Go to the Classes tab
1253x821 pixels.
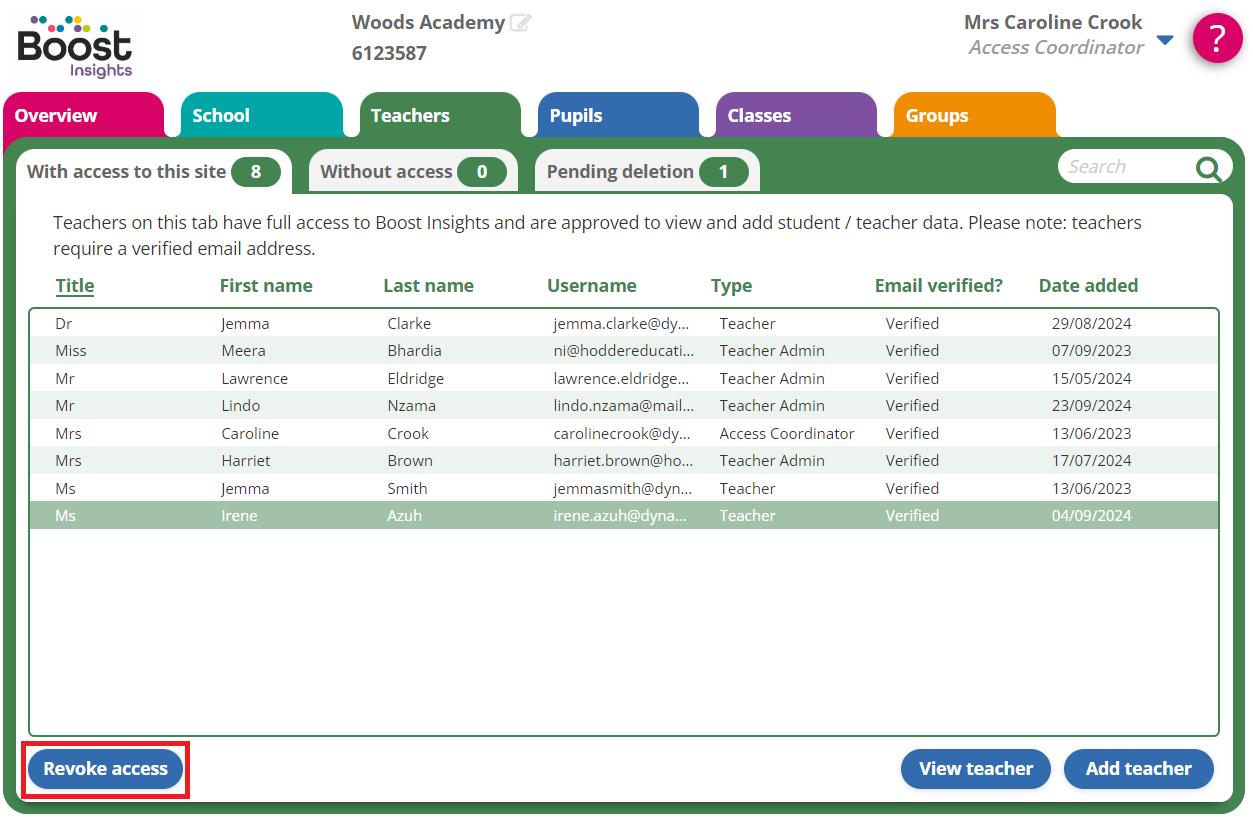[x=759, y=116]
